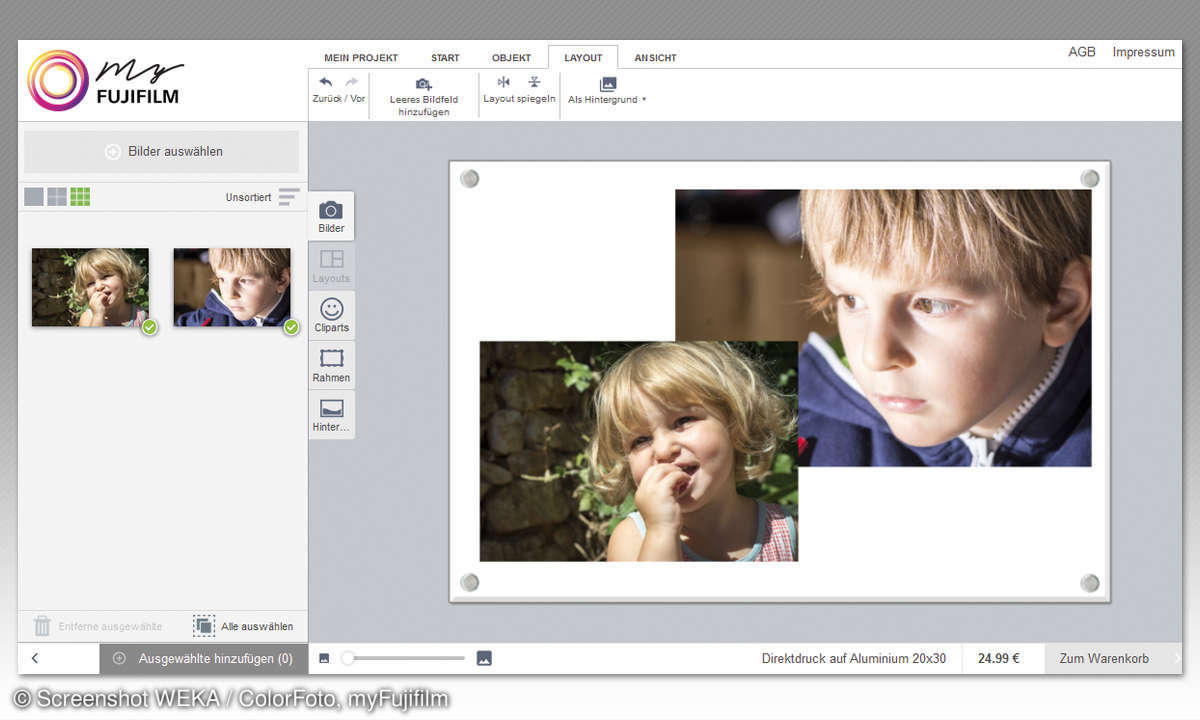The image size is (1200, 720).
Task: Select the girl photo thumbnail in the image list
Action: coord(90,287)
